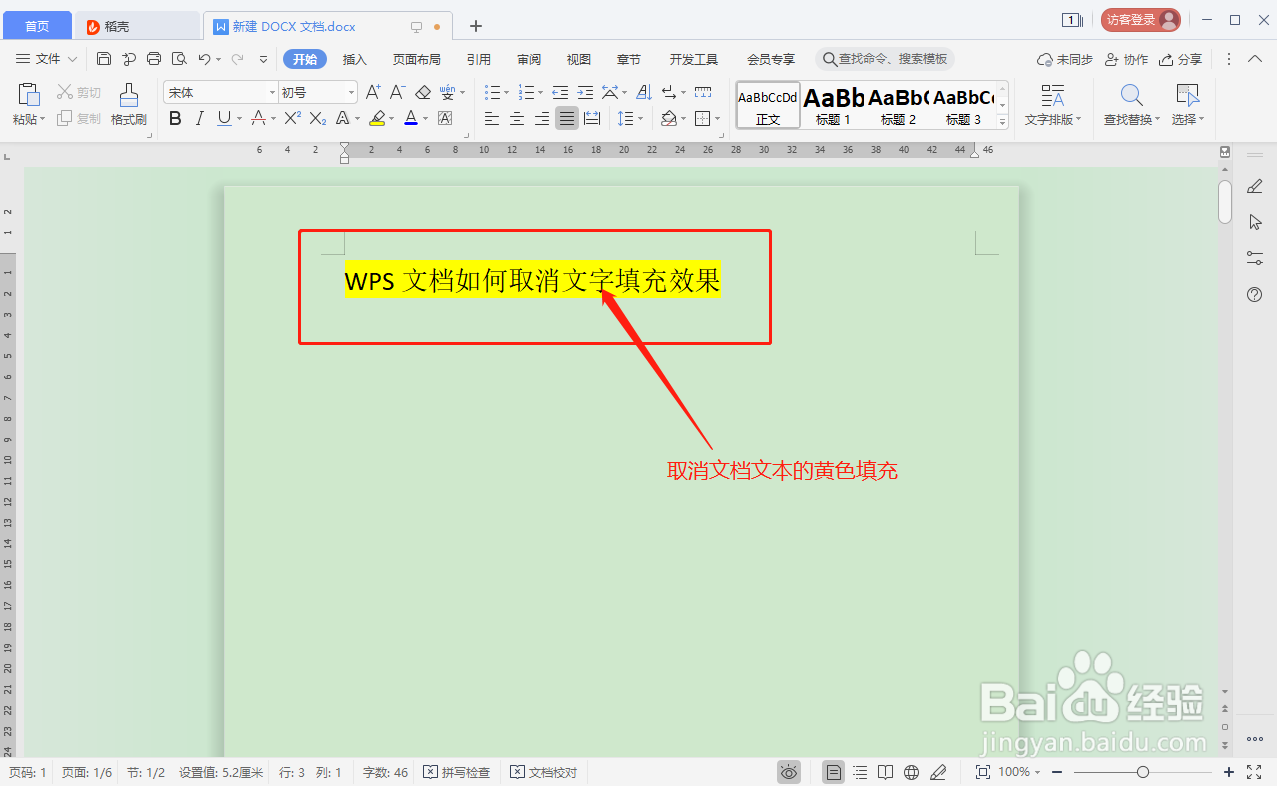Click the Decrease Indent icon
This screenshot has width=1277, height=786.
pyautogui.click(x=560, y=92)
